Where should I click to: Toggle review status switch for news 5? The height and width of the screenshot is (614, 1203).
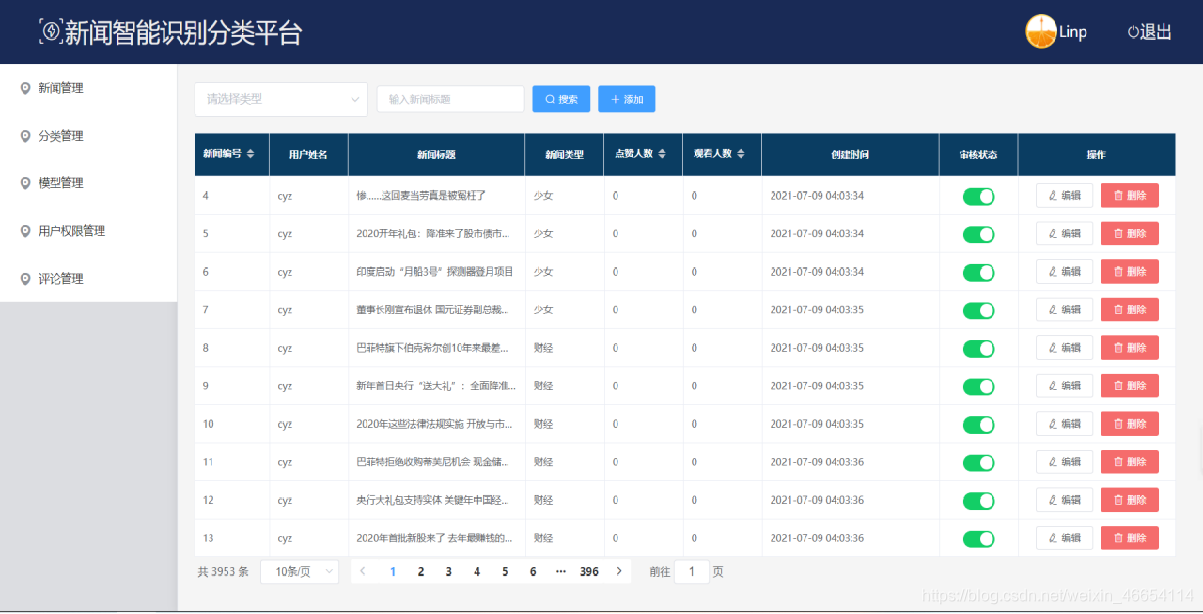point(979,234)
